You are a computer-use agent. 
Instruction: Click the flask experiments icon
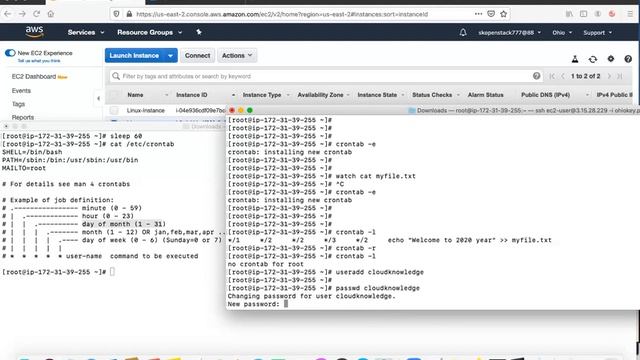pyautogui.click(x=575, y=59)
